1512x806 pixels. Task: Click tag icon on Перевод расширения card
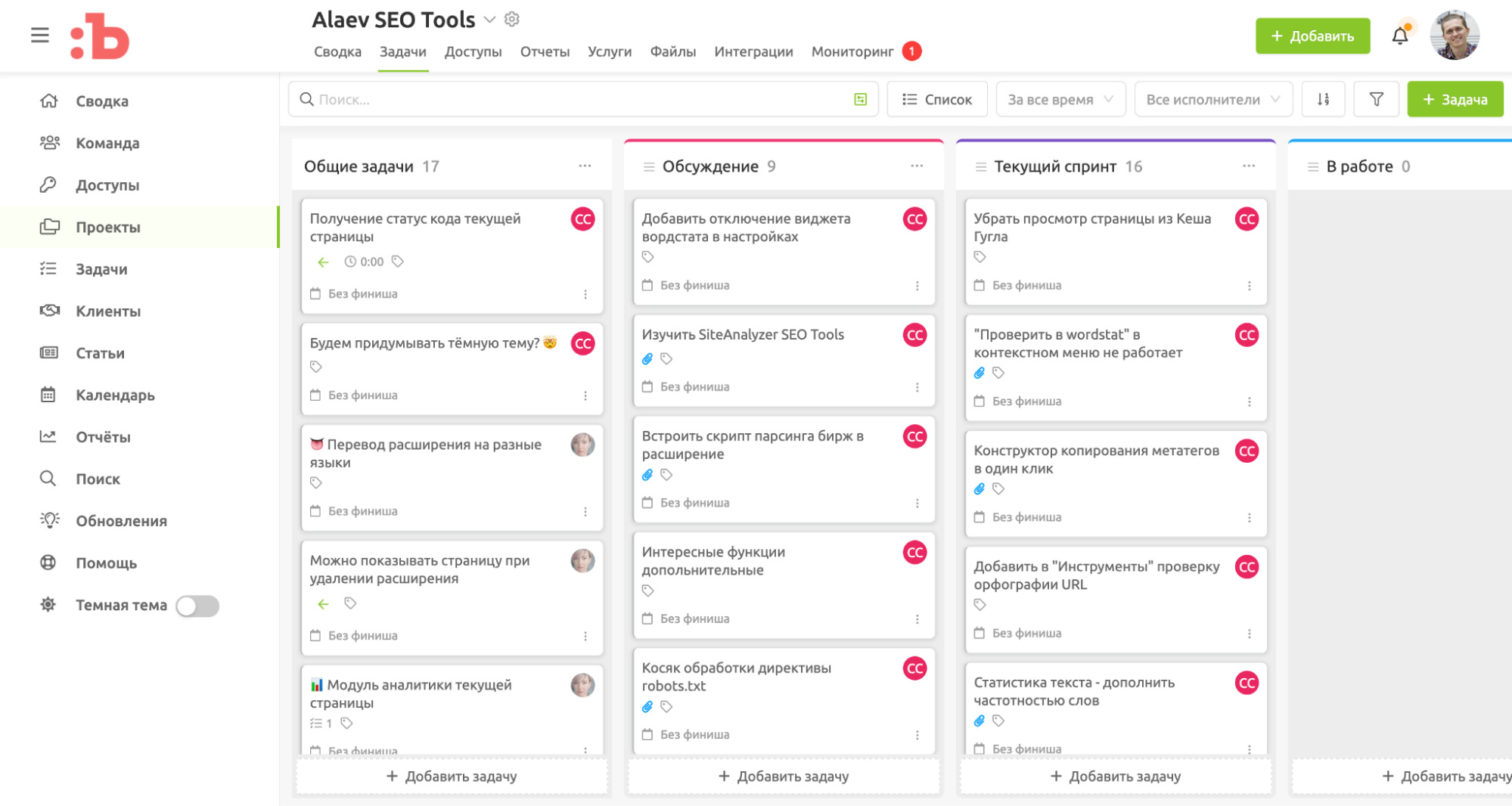point(316,483)
